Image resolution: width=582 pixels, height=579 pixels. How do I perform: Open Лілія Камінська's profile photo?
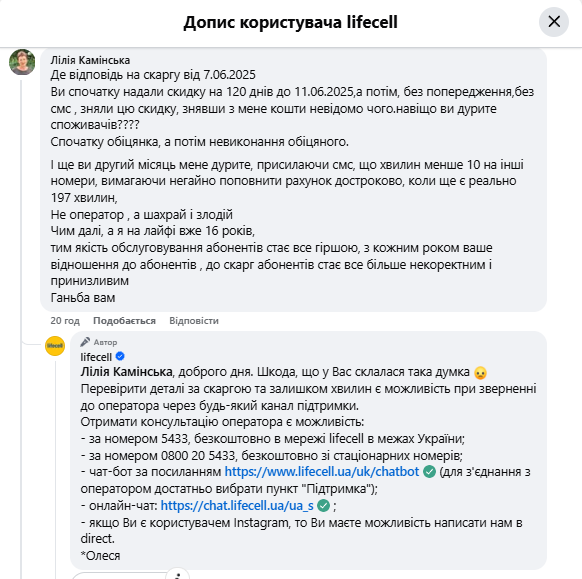[x=22, y=62]
